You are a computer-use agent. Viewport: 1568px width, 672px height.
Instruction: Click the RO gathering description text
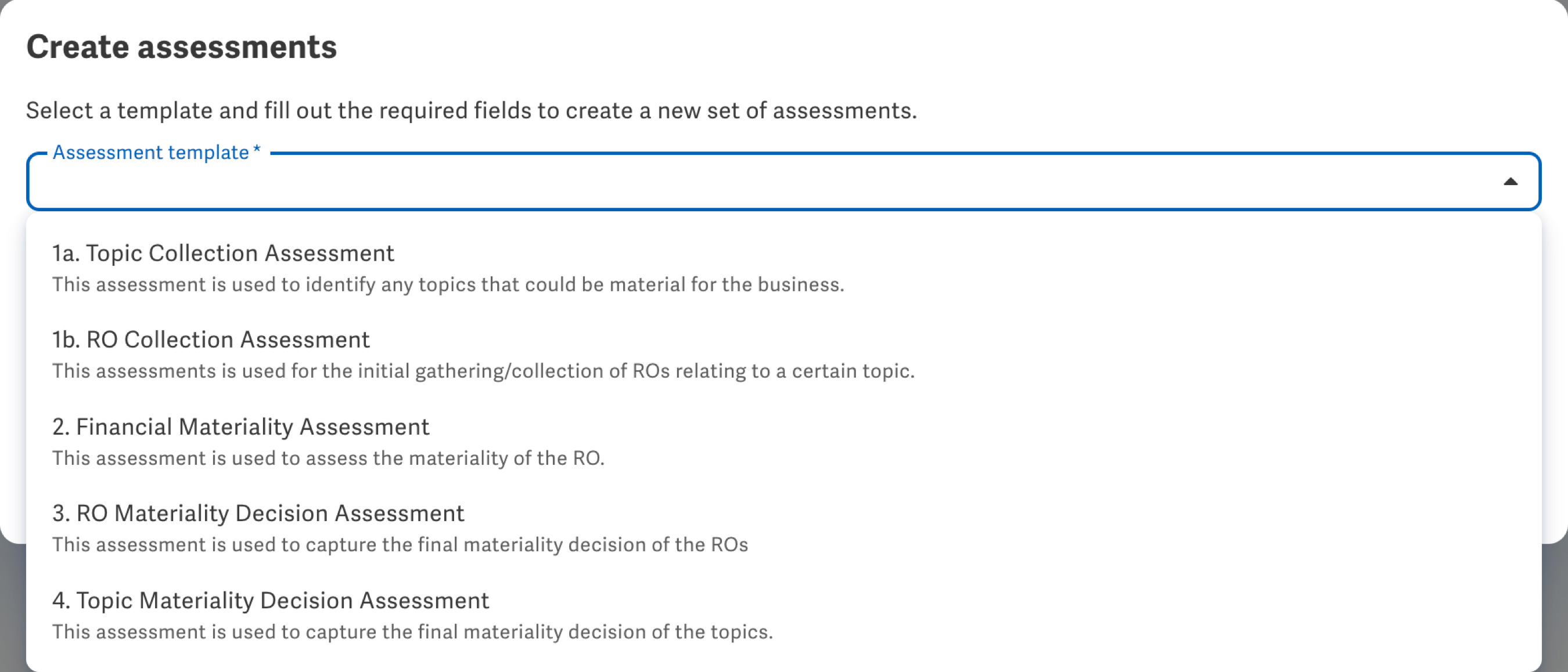tap(483, 370)
